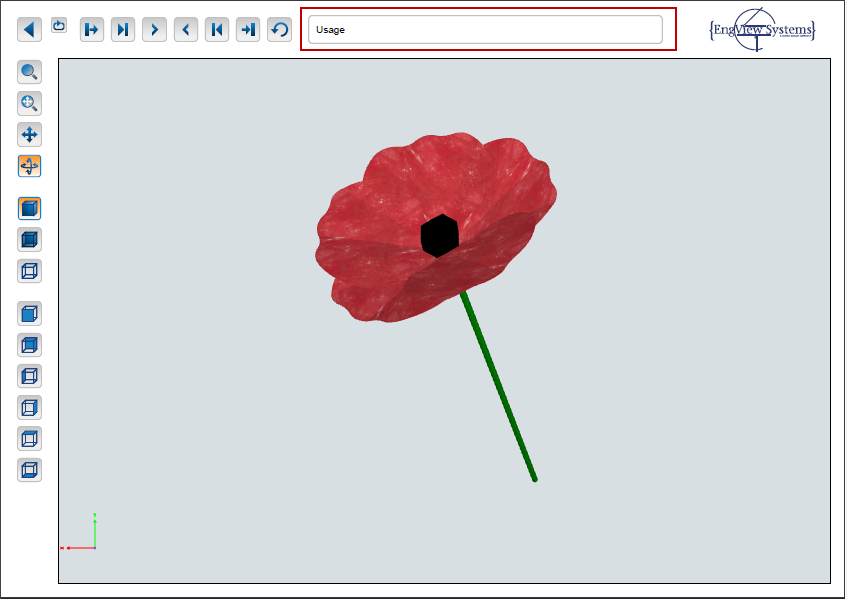Enable solid shaded cube display mode

(30, 209)
